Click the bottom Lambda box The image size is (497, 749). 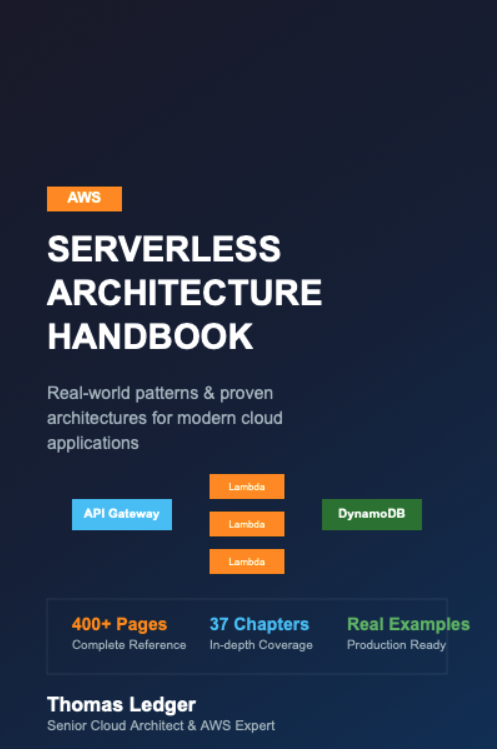[x=247, y=561]
